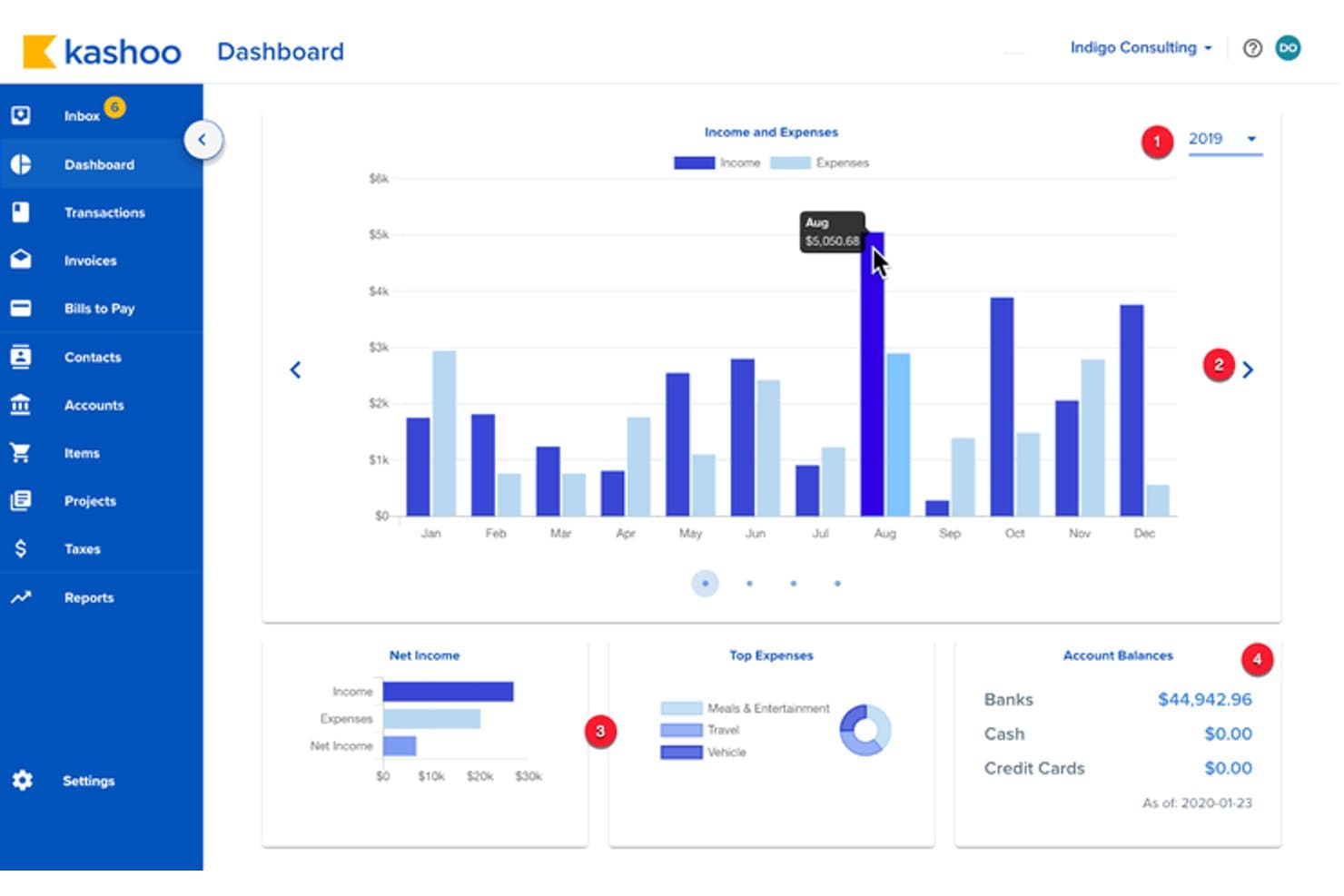
Task: Toggle the Income legend series
Action: tap(716, 162)
